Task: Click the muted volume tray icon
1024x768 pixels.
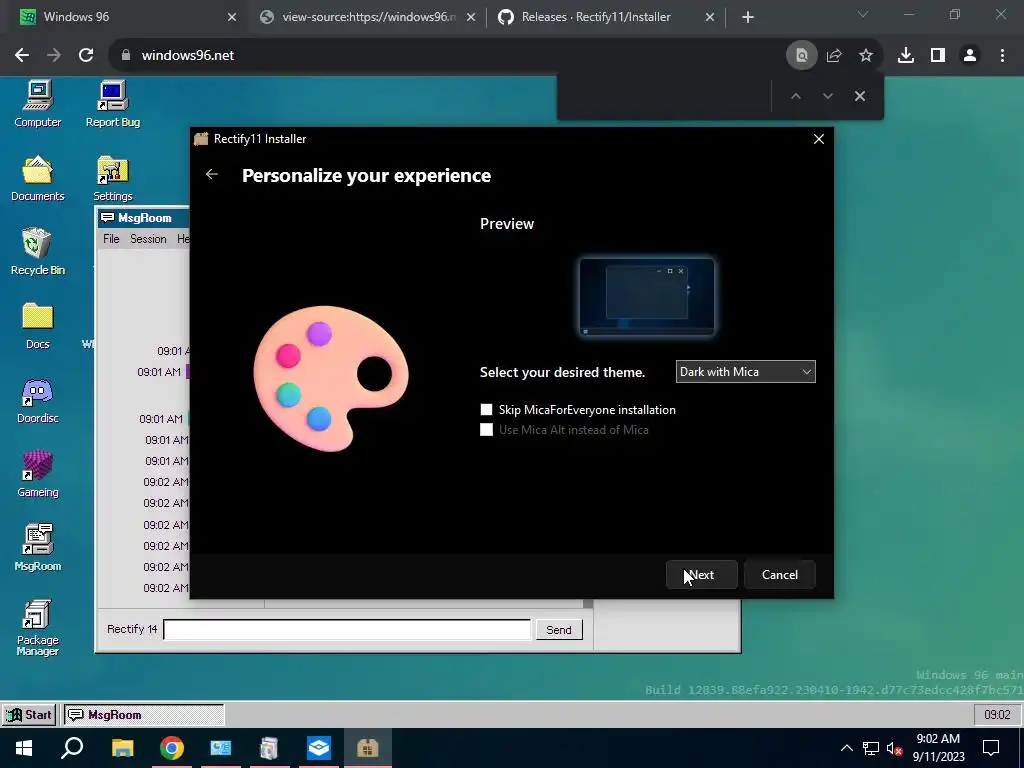Action: (894, 748)
